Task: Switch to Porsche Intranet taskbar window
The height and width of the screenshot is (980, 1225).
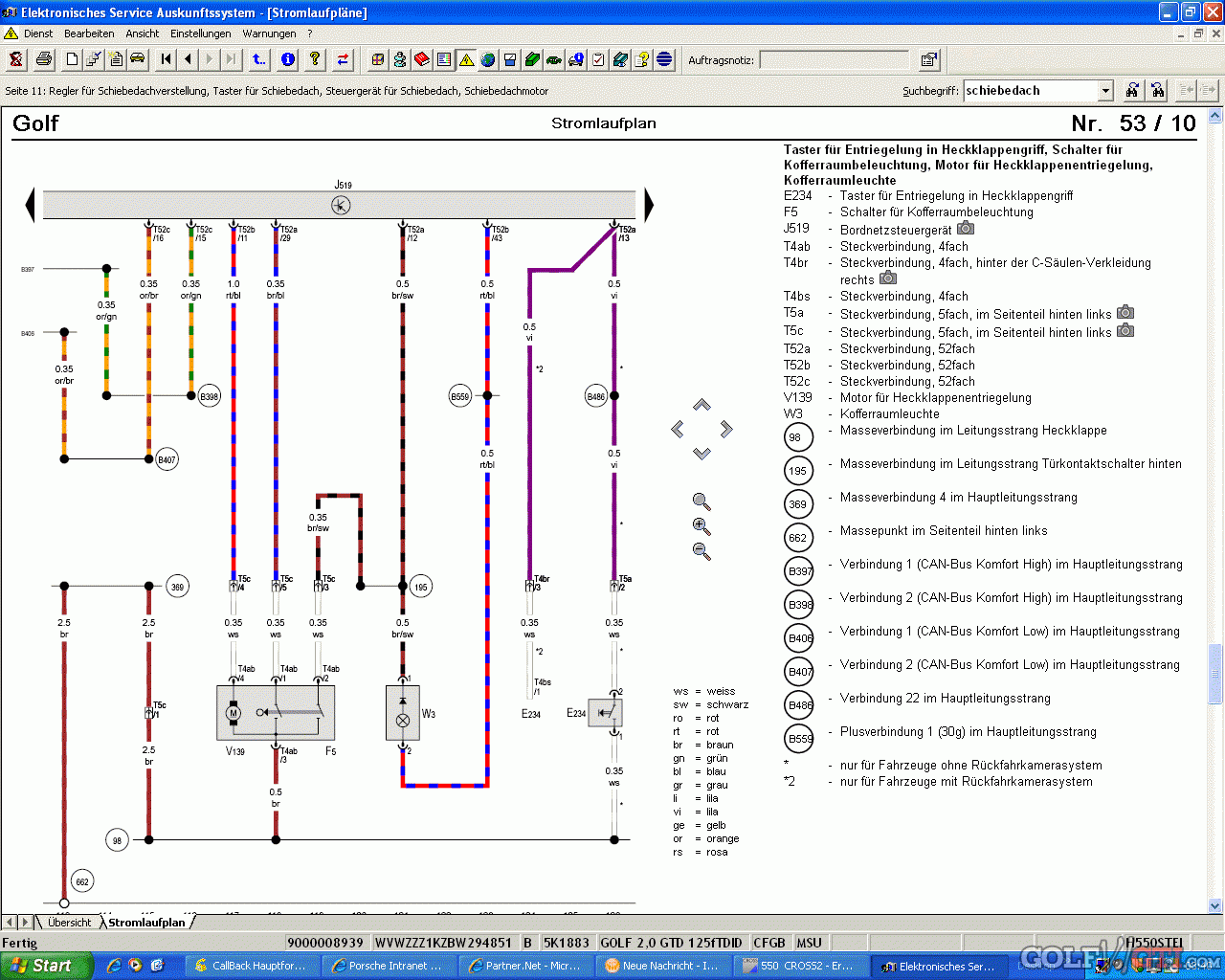Action: pos(388,966)
